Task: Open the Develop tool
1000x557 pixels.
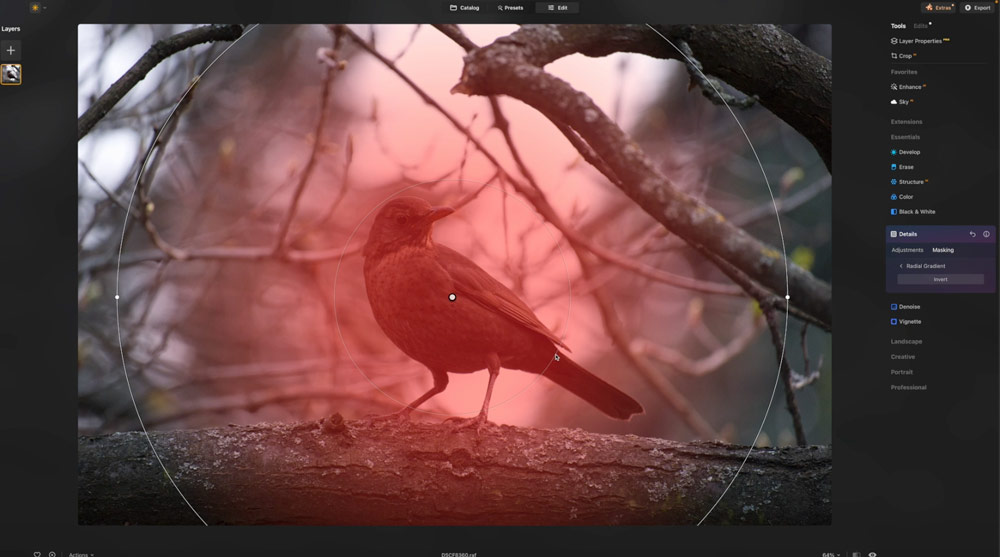Action: pyautogui.click(x=906, y=152)
